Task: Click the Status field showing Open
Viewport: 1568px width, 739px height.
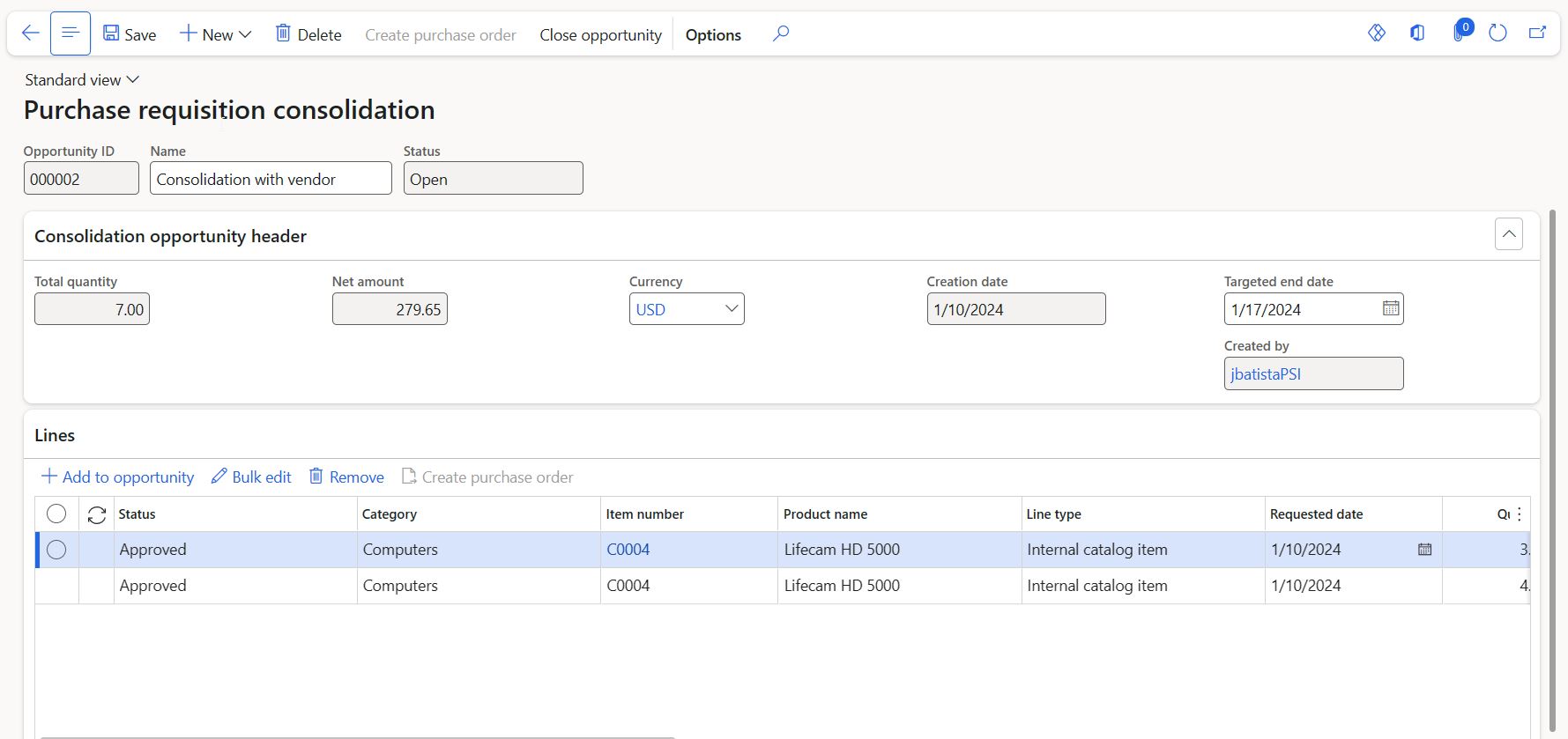Action: tap(493, 179)
